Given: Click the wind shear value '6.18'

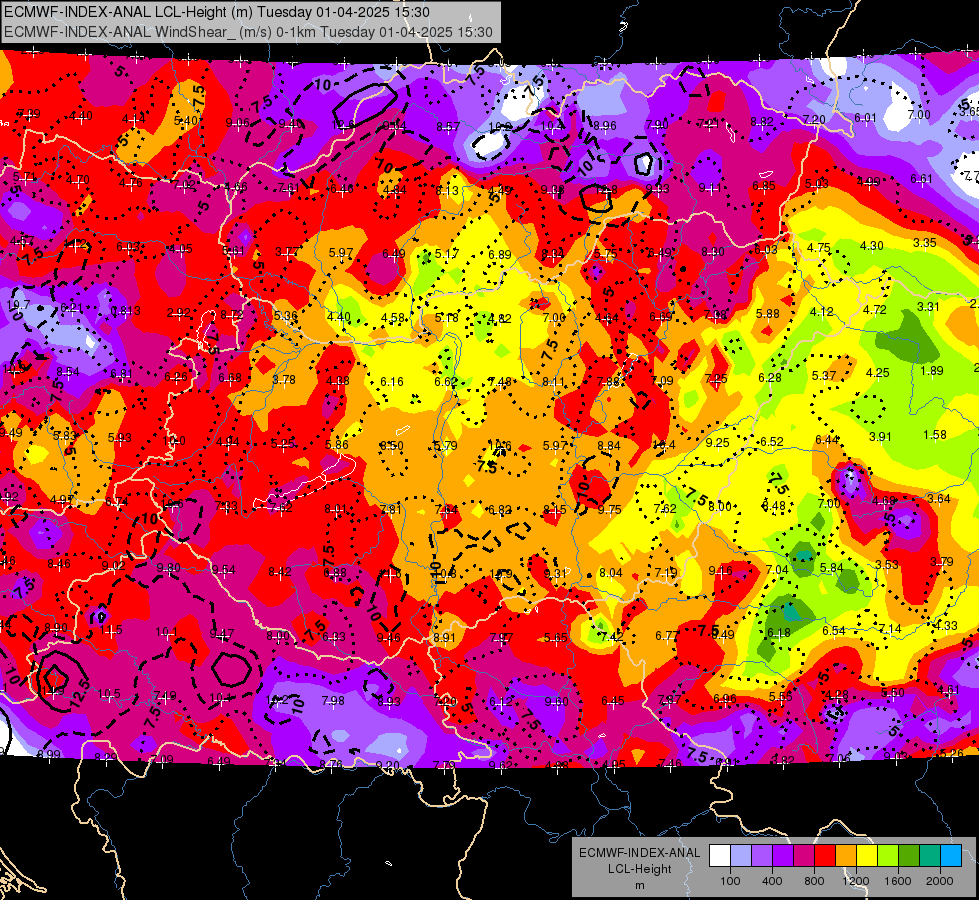Looking at the screenshot, I should (779, 633).
